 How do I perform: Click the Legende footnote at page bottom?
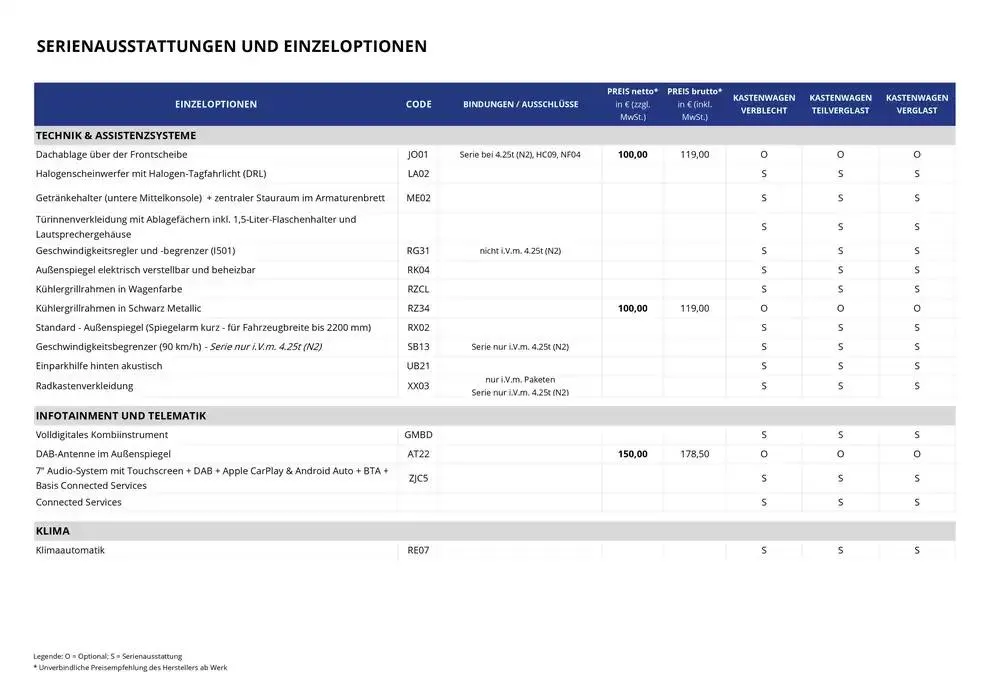[x=108, y=656]
